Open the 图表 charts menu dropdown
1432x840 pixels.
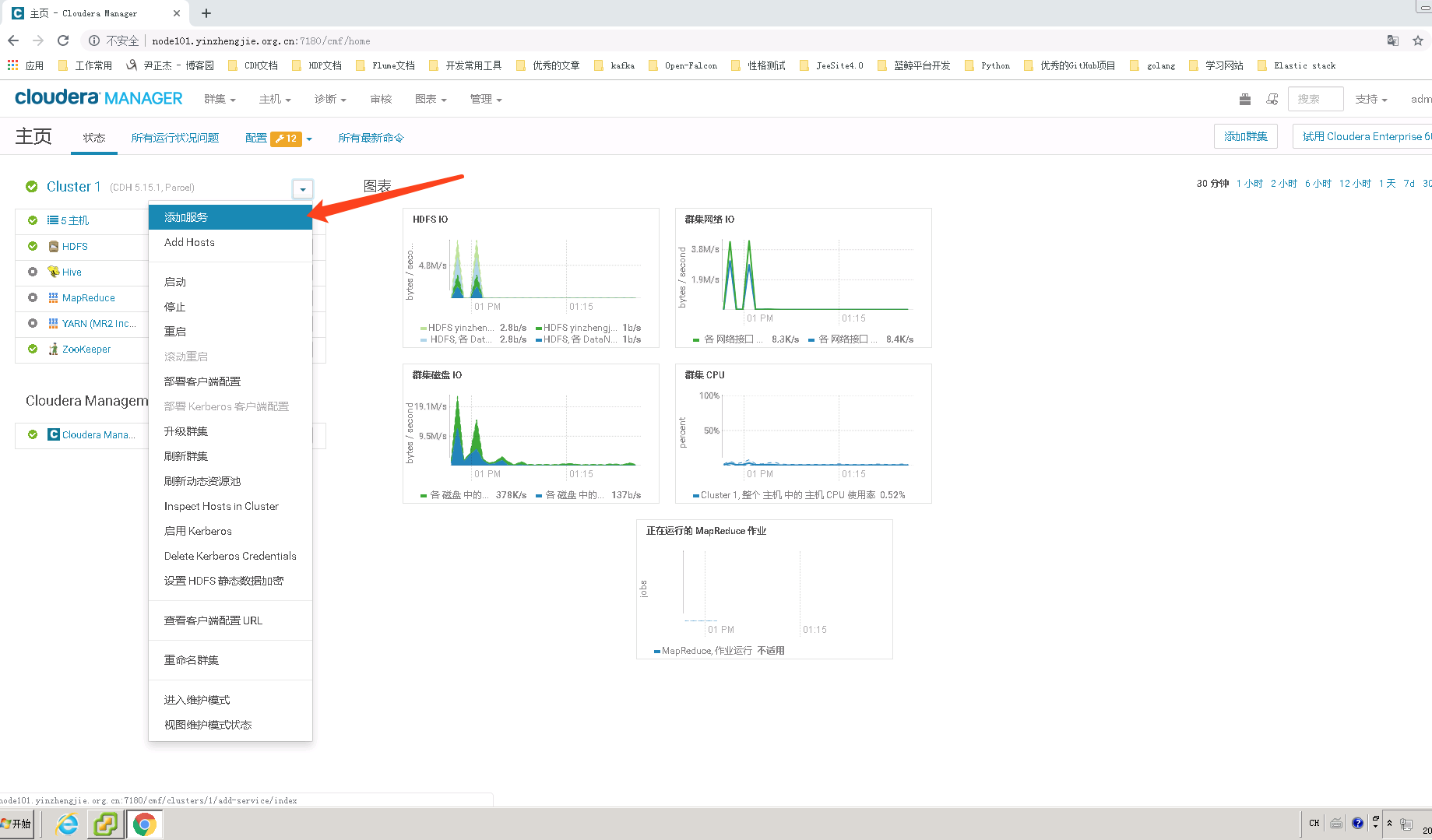[430, 99]
